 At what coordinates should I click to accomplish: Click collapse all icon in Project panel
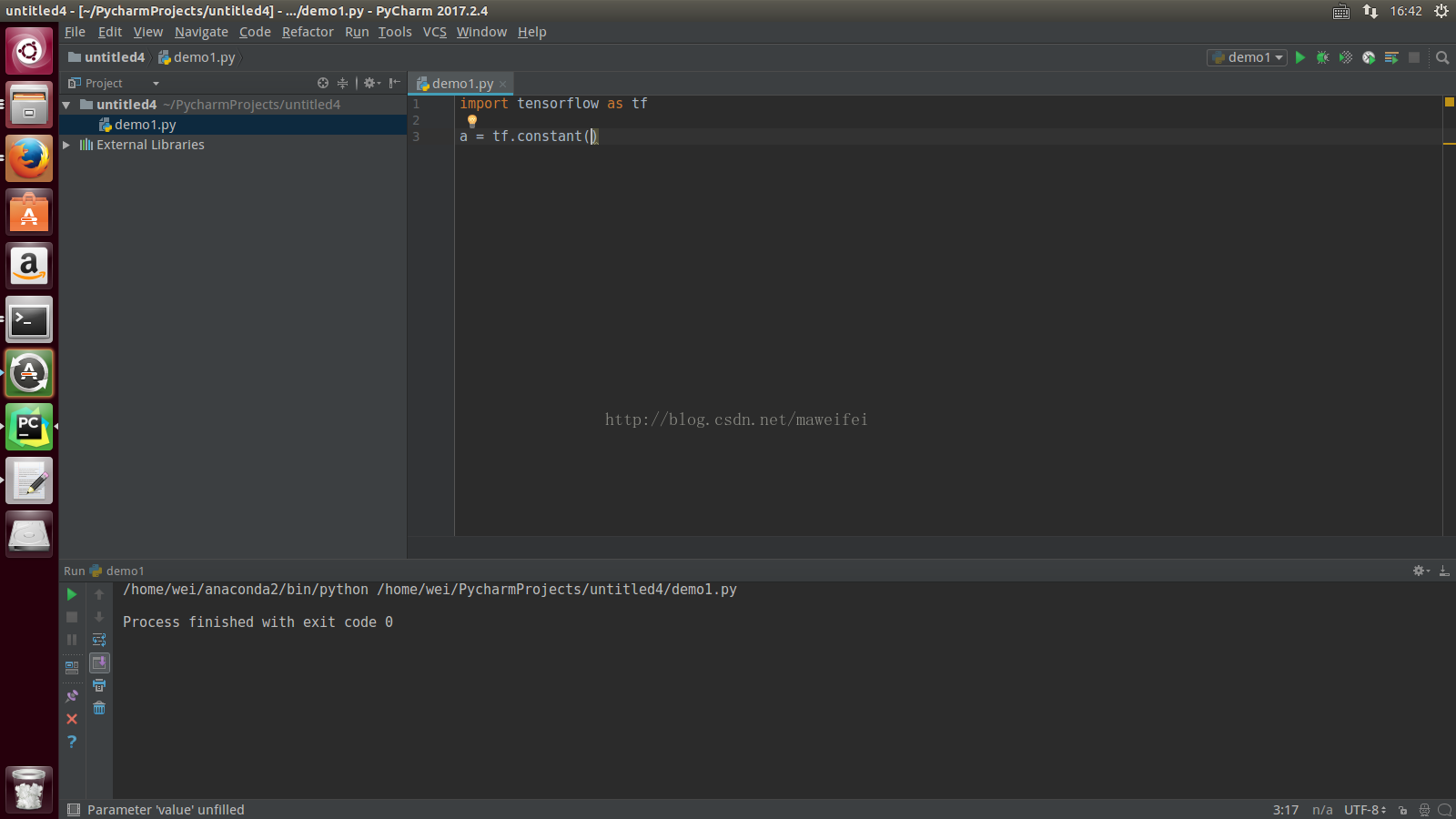(x=343, y=83)
